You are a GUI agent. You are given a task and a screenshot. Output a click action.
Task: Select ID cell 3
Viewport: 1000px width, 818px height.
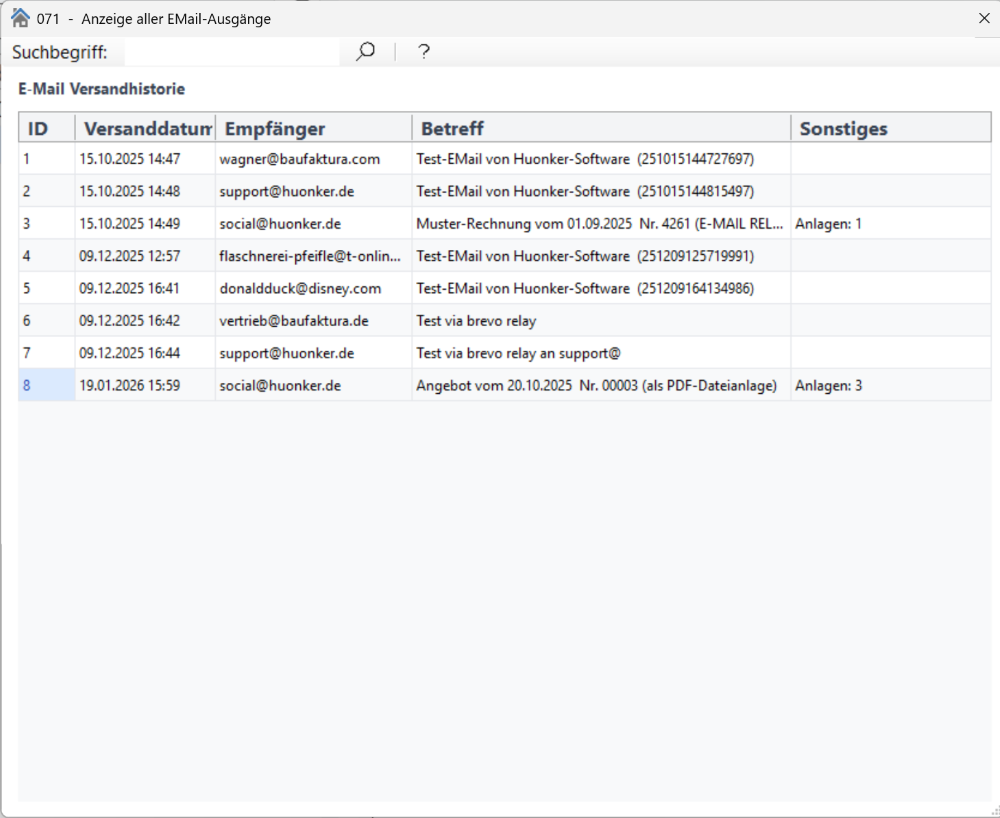click(47, 224)
